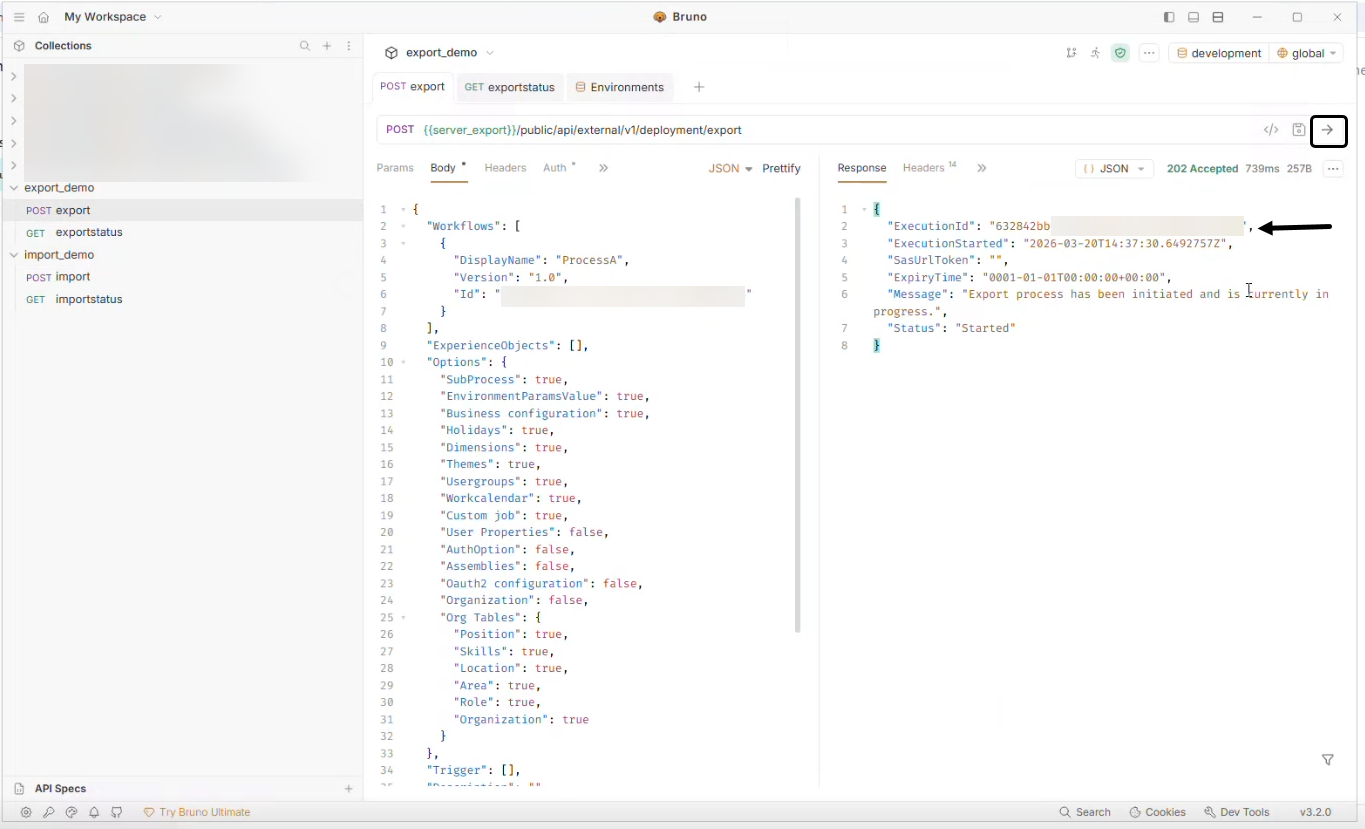Open the Collections panel options menu
Image resolution: width=1365 pixels, height=829 pixels.
point(349,46)
